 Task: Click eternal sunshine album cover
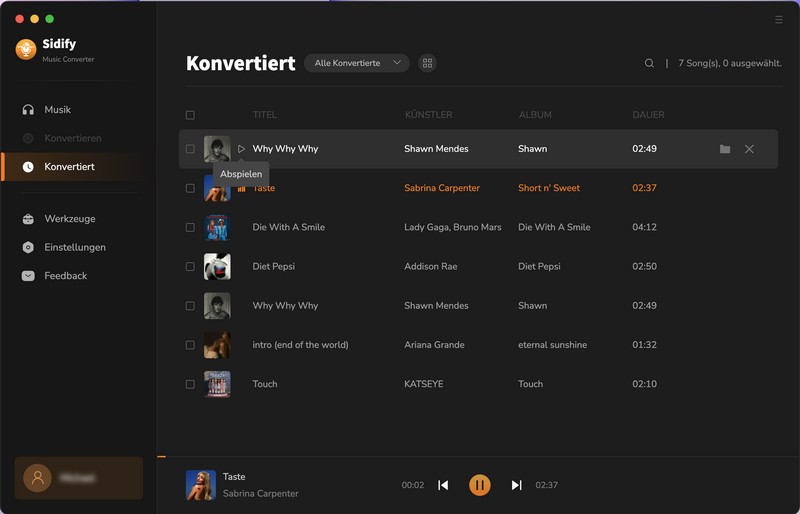(217, 345)
